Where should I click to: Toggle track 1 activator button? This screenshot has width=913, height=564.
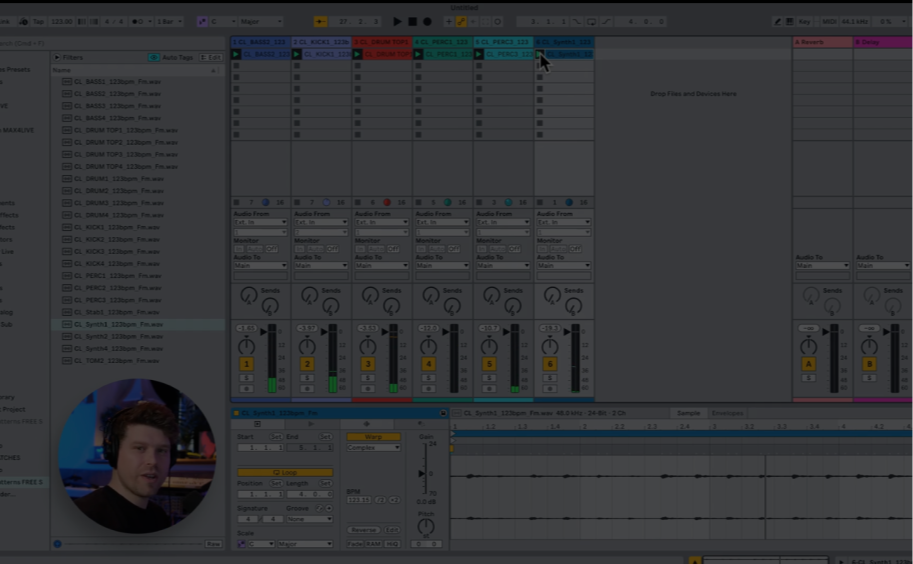pos(246,364)
